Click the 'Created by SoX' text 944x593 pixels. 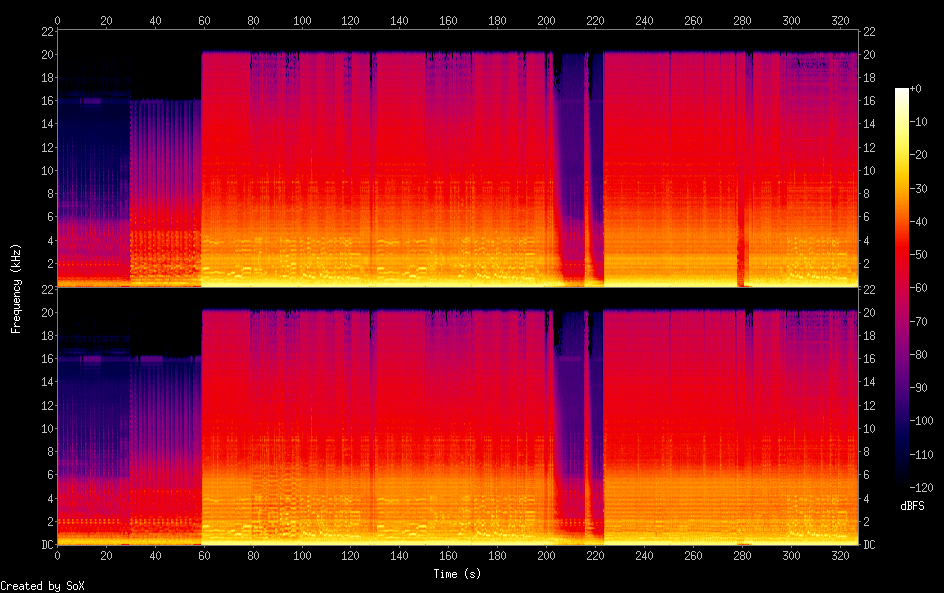tap(41, 586)
